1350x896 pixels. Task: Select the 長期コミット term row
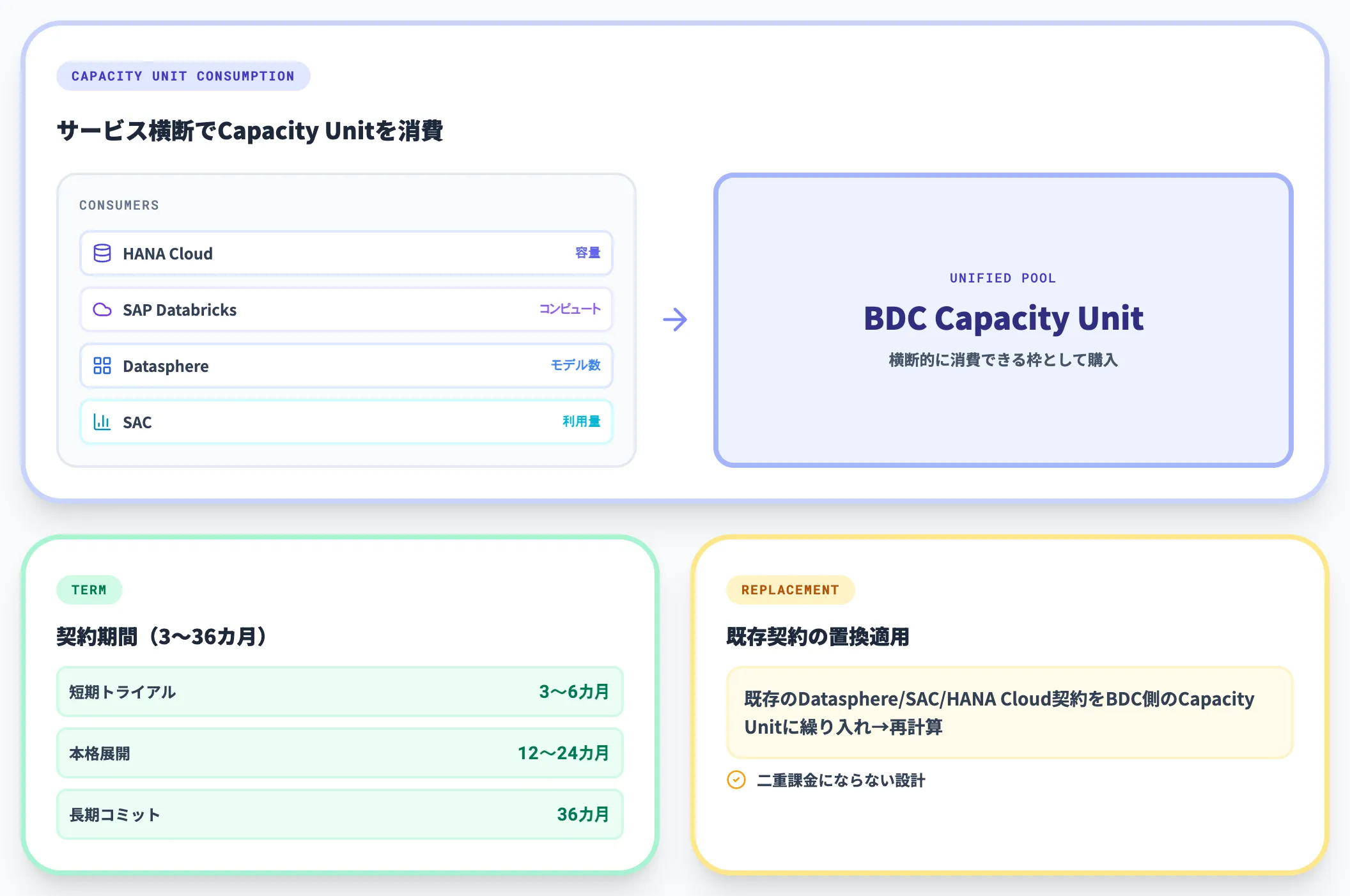click(340, 814)
